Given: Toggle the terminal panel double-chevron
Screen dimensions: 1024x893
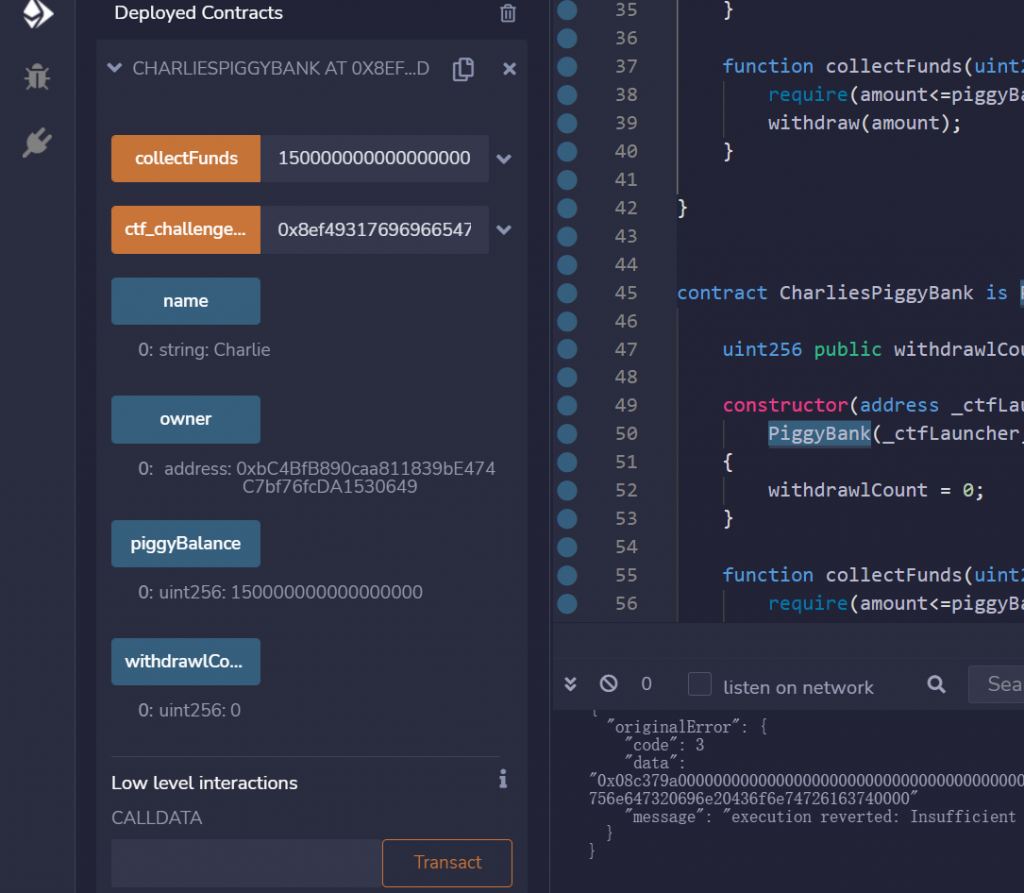Looking at the screenshot, I should [x=571, y=685].
